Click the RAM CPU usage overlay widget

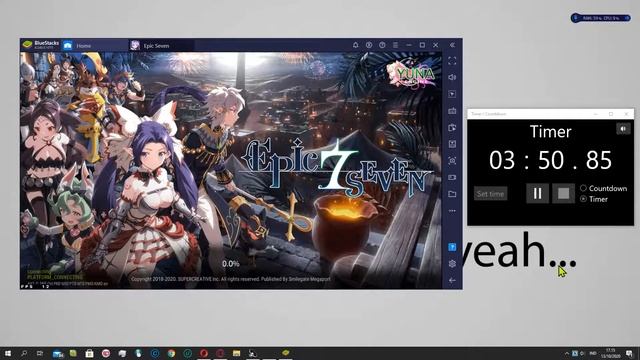click(600, 18)
